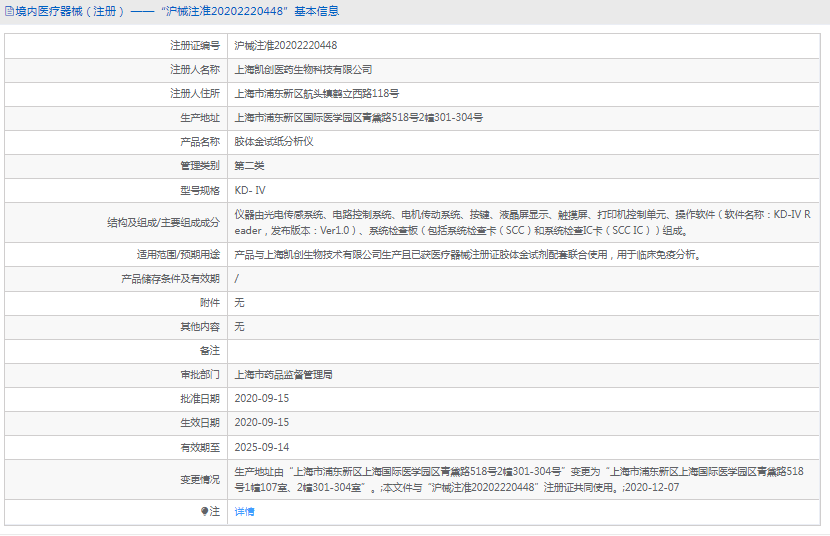The image size is (830, 536).
Task: Select 无 value in 其他内容 row
Action: pyautogui.click(x=239, y=327)
